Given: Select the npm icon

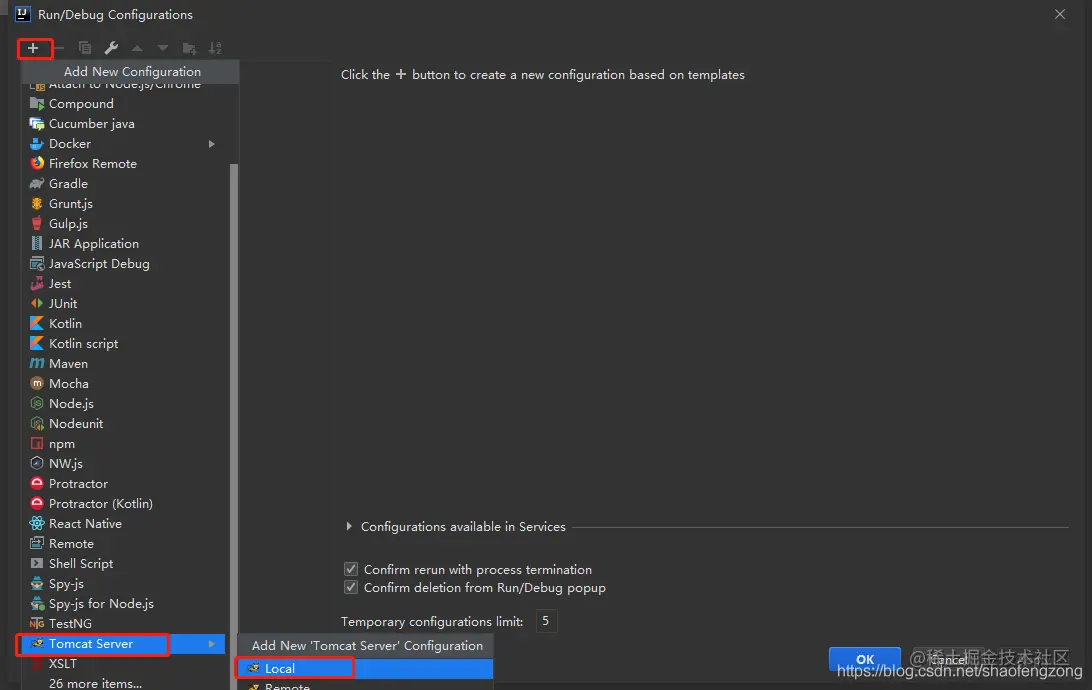Looking at the screenshot, I should (x=37, y=444).
